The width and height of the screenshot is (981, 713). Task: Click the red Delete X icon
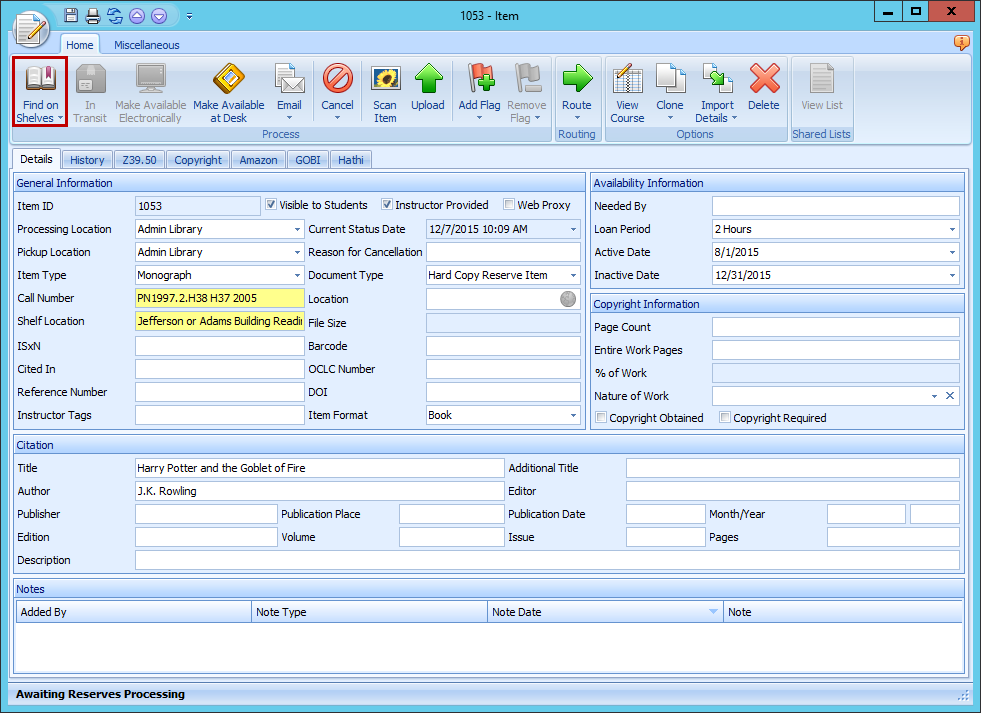[764, 80]
